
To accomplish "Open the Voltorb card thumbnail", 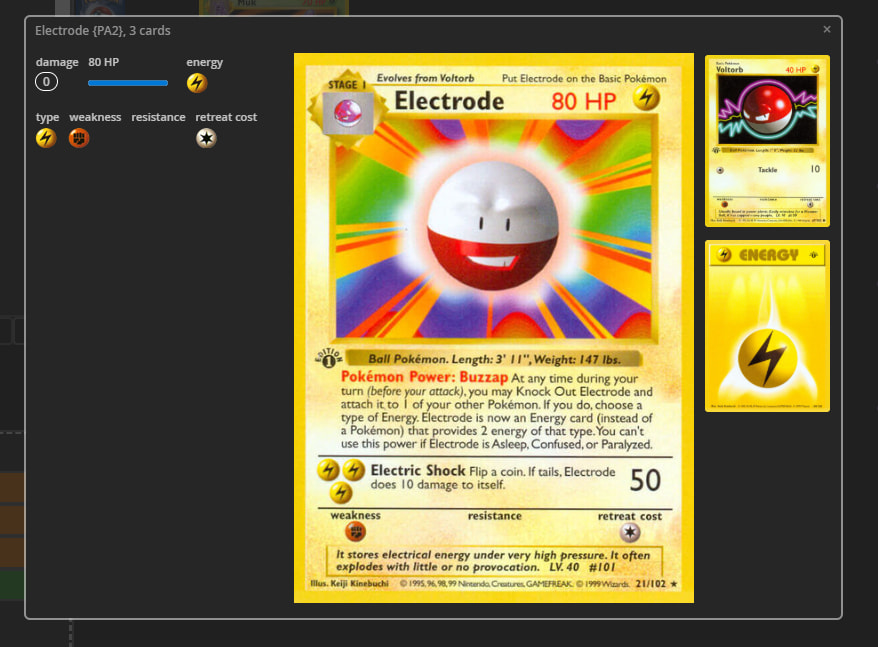I will [x=767, y=141].
